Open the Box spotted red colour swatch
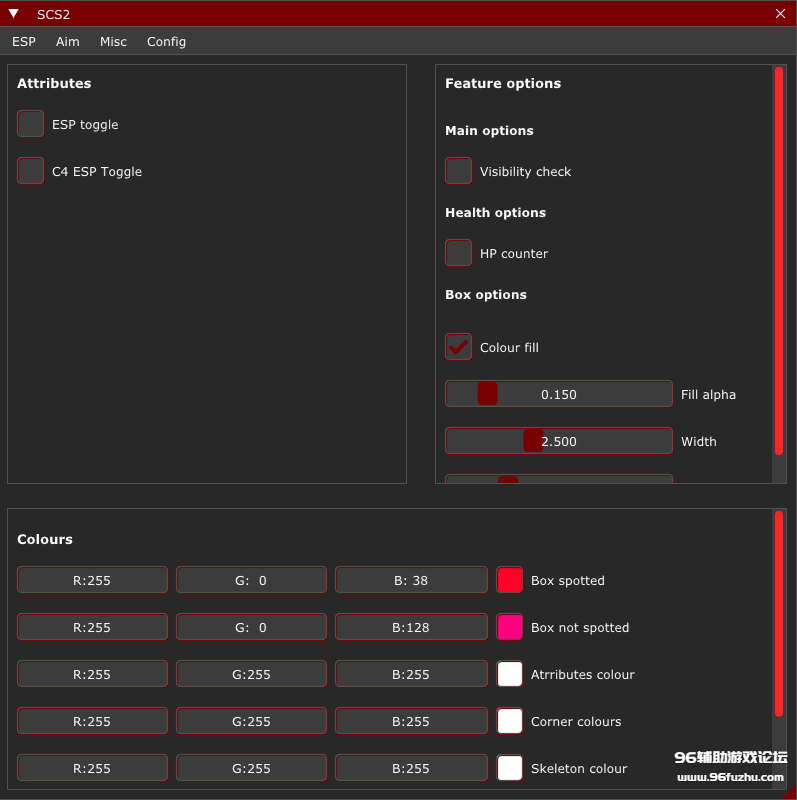The height and width of the screenshot is (800, 797). pos(510,580)
